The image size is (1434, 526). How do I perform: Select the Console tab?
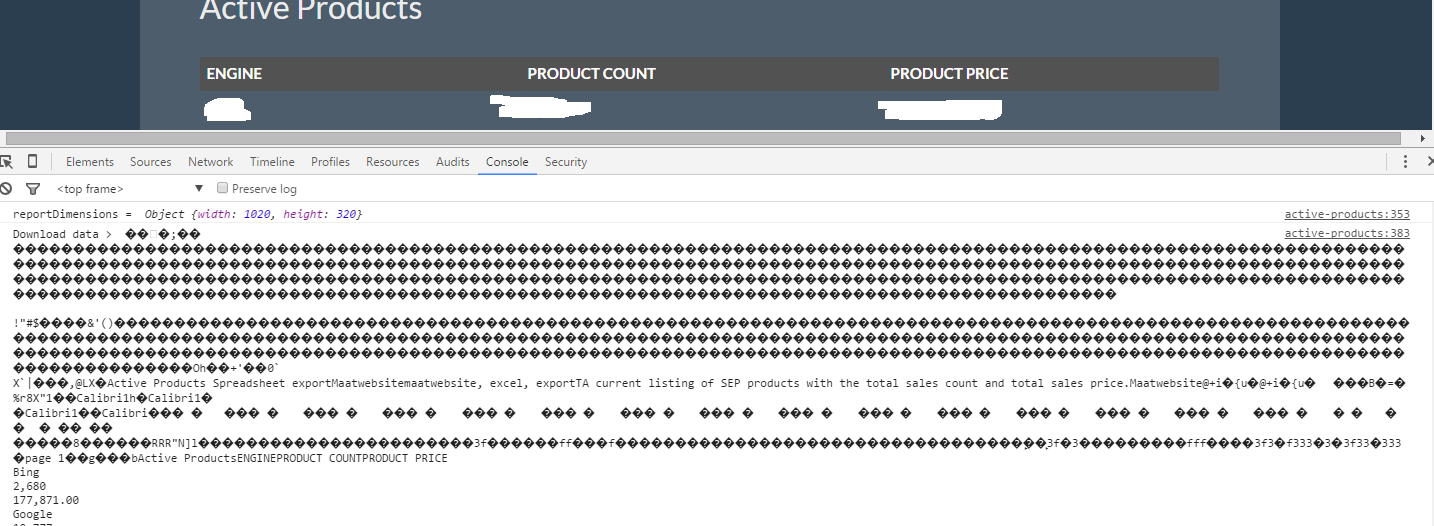(x=507, y=162)
